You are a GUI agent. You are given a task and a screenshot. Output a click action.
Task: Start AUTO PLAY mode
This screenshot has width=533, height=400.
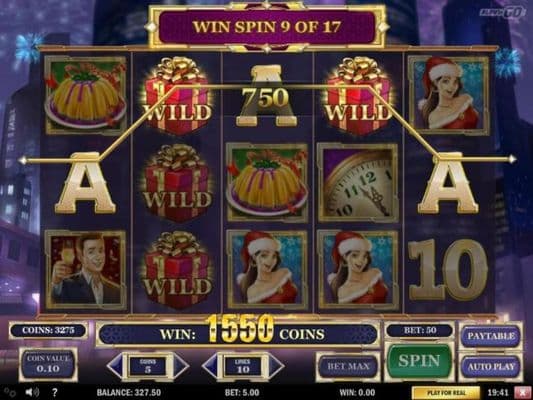coord(491,367)
